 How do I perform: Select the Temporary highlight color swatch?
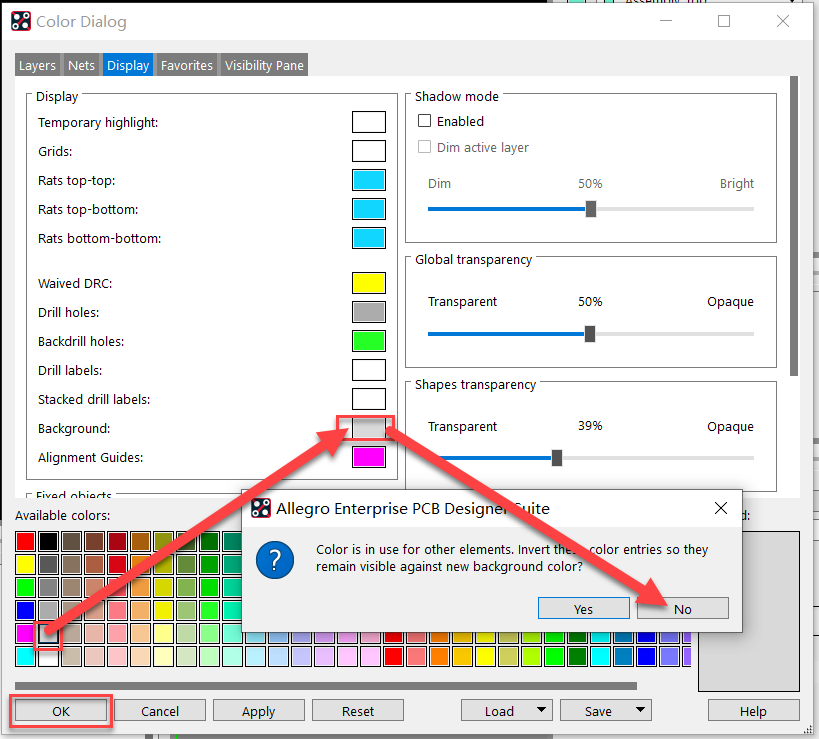tap(369, 122)
